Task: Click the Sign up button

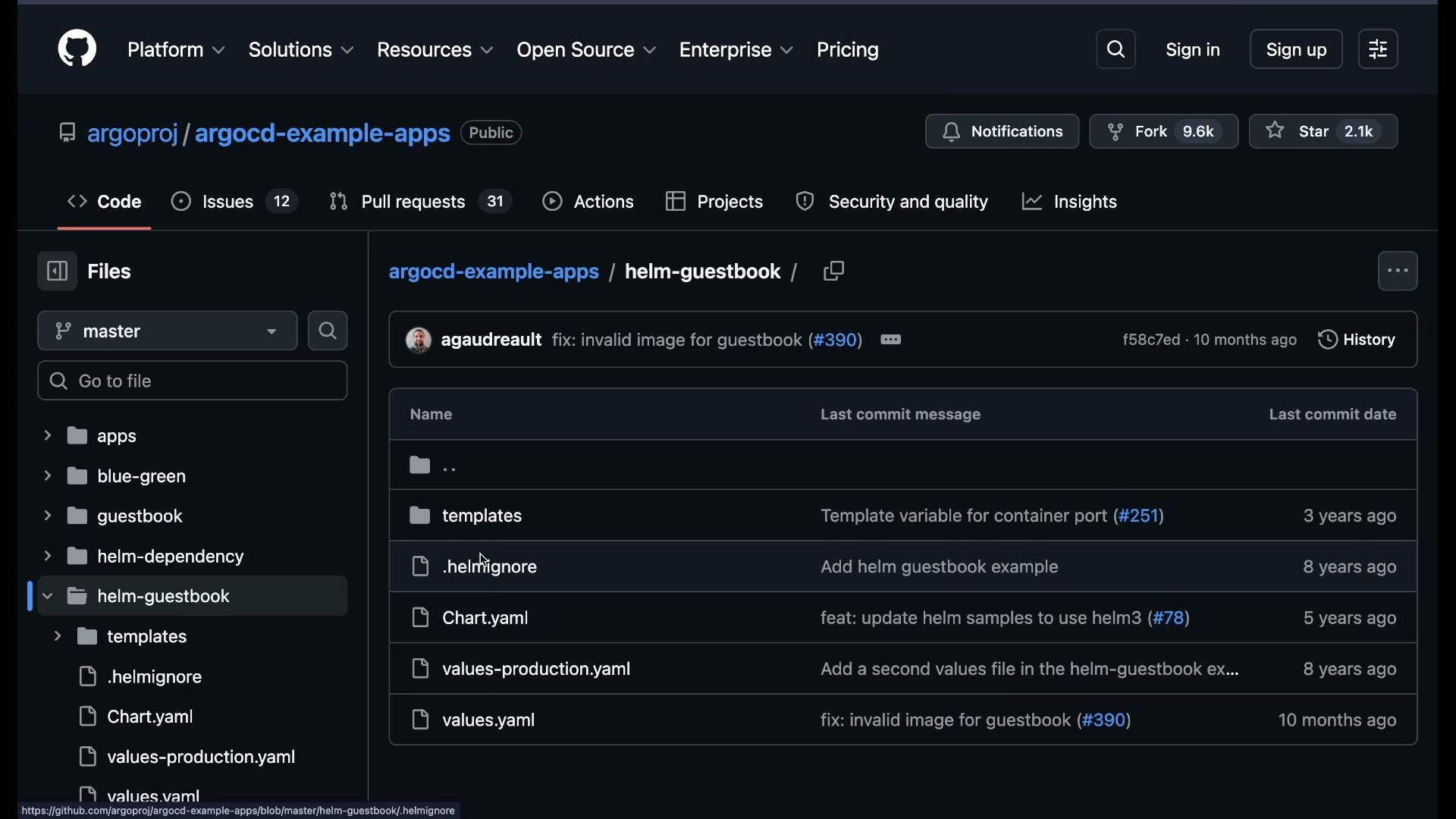Action: pos(1297,49)
